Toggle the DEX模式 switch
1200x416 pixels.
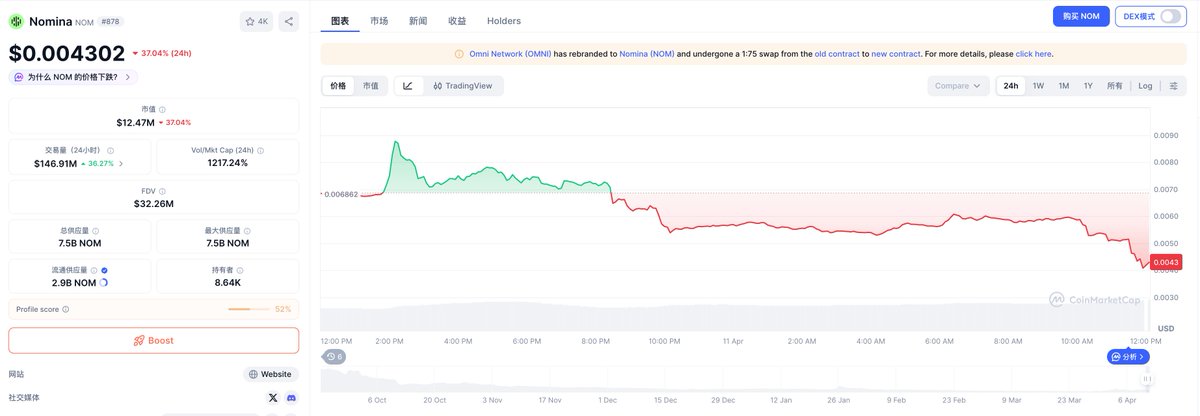coord(1169,17)
